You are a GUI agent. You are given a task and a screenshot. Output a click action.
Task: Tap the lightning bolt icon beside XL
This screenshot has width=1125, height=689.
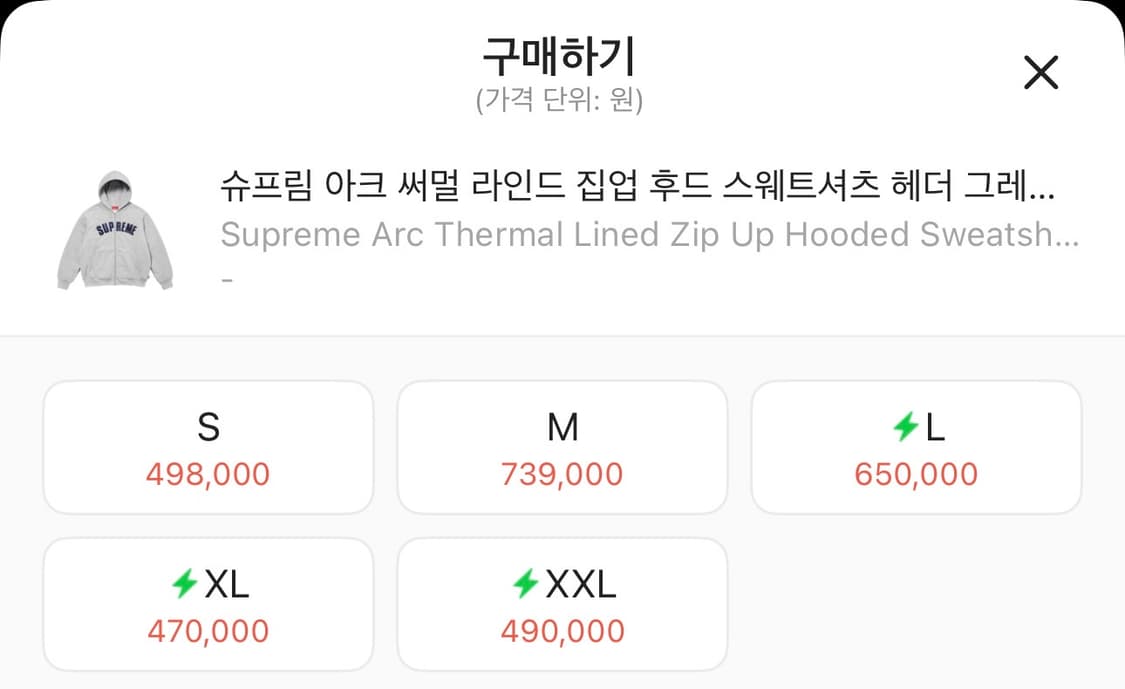click(184, 585)
